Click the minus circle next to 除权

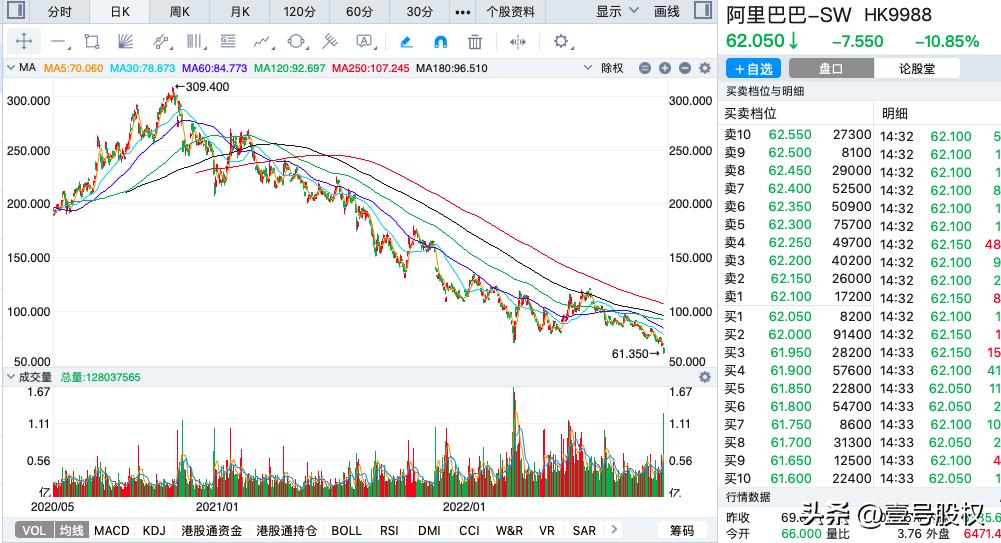[x=645, y=68]
